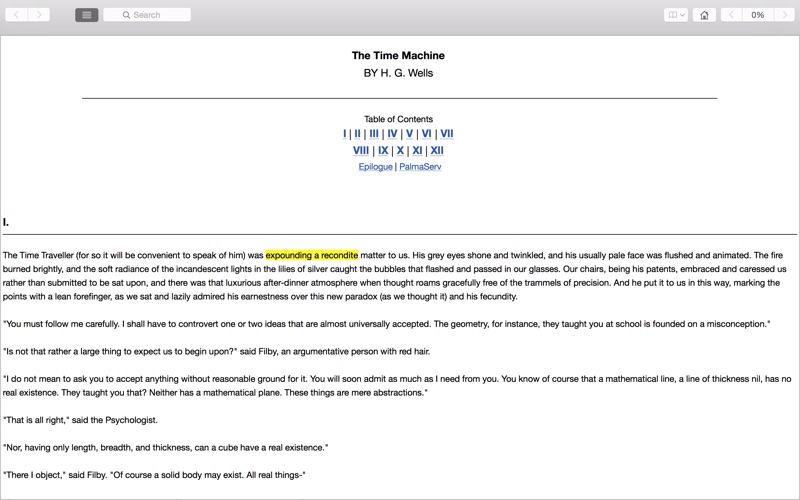Click the highlighted 'expounding a recondite' text
This screenshot has height=500, width=800.
pyautogui.click(x=312, y=255)
